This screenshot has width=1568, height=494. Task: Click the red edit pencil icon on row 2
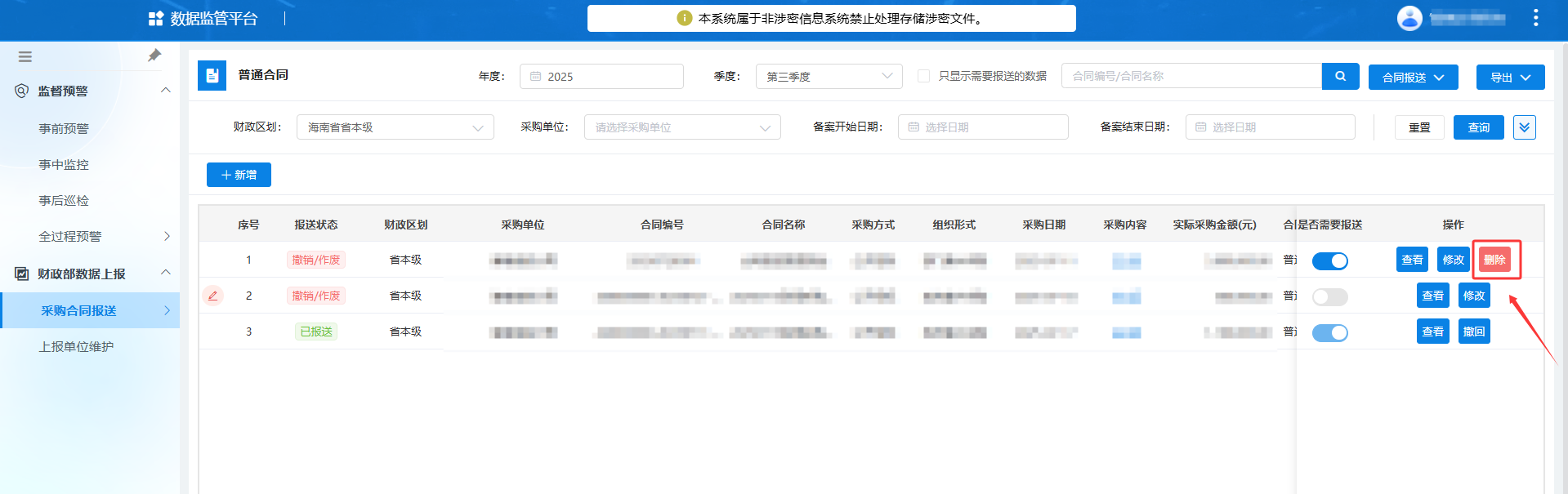click(x=212, y=296)
